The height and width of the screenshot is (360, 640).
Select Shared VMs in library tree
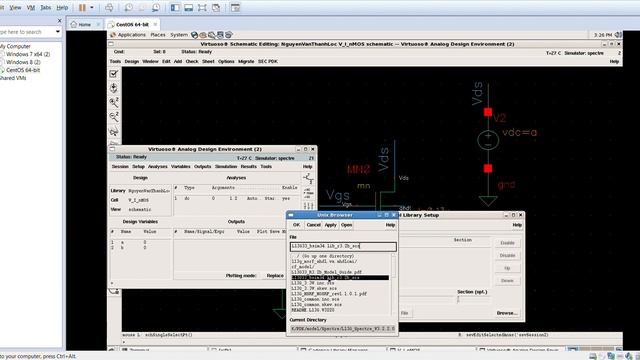13,78
